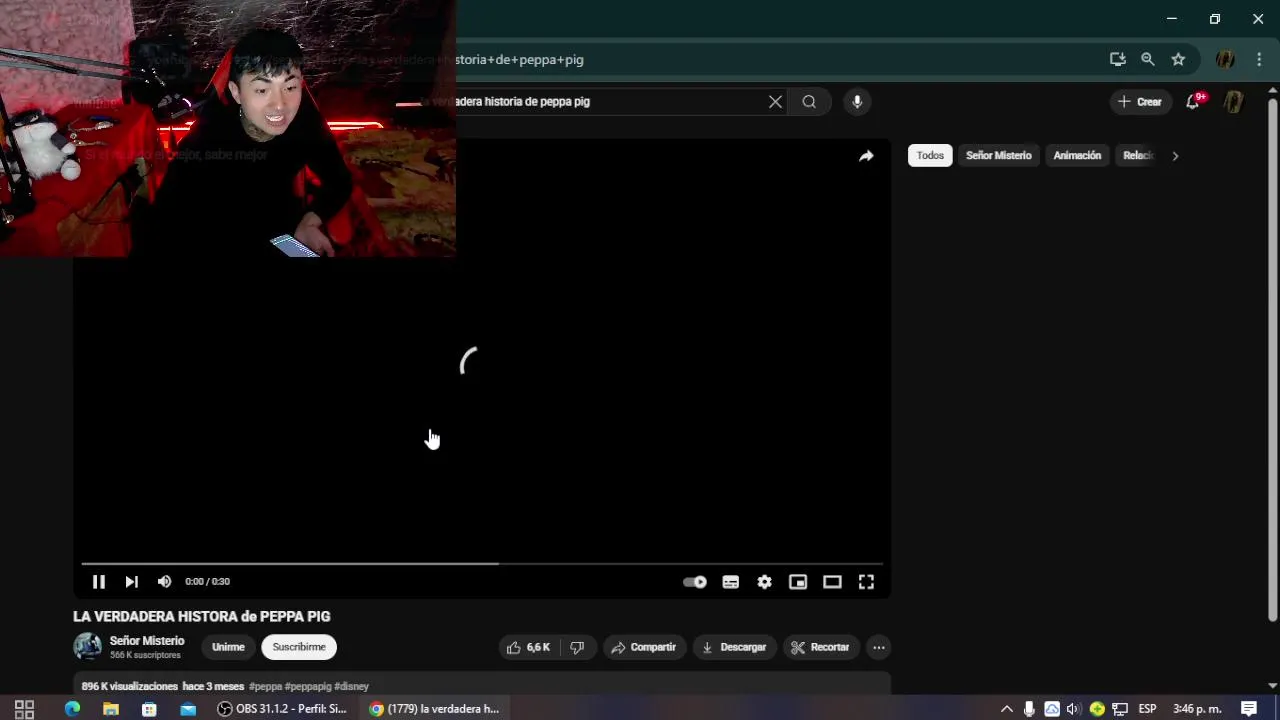Open the Compartir share dialog
Screen dimensions: 1280x720
pyautogui.click(x=644, y=647)
